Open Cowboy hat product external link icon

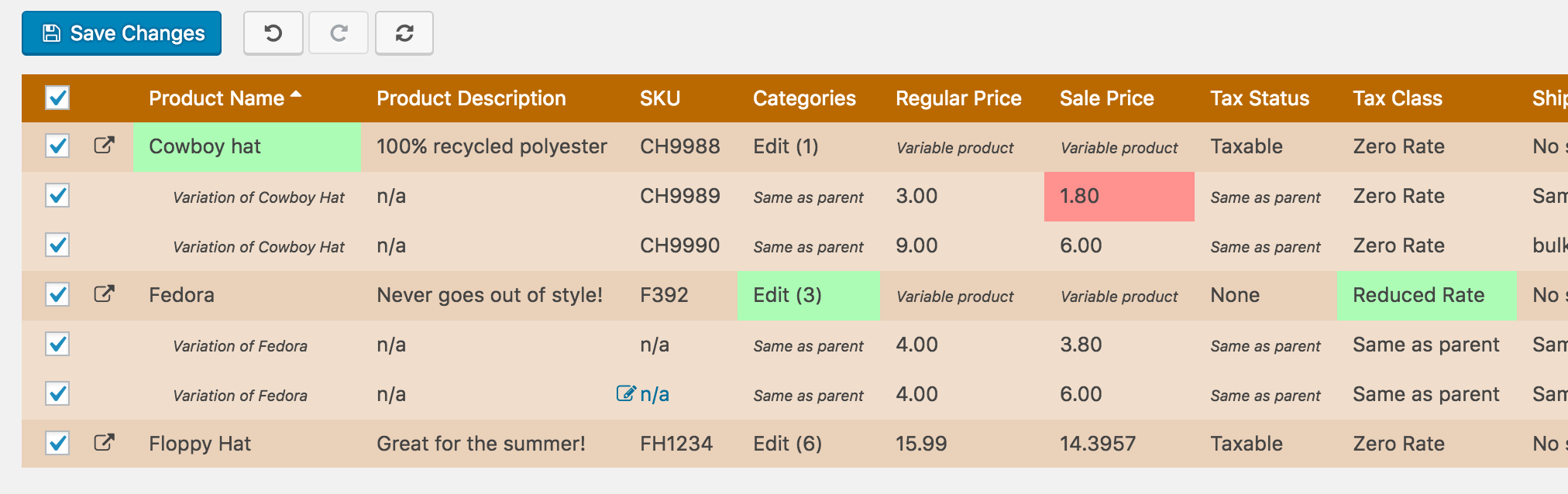coord(104,146)
